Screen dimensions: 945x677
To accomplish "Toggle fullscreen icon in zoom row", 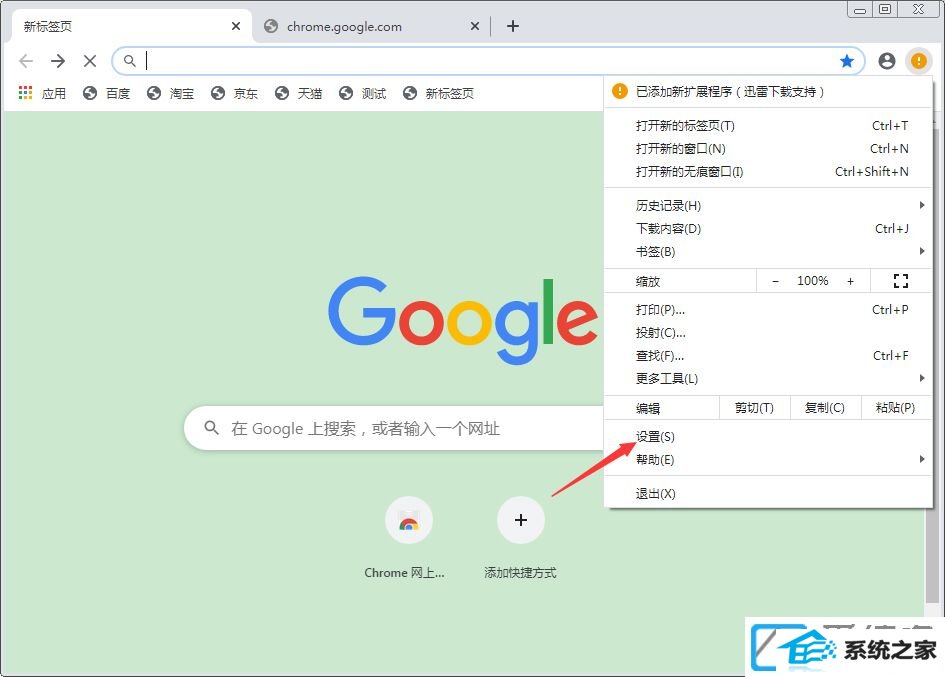I will pyautogui.click(x=900, y=281).
